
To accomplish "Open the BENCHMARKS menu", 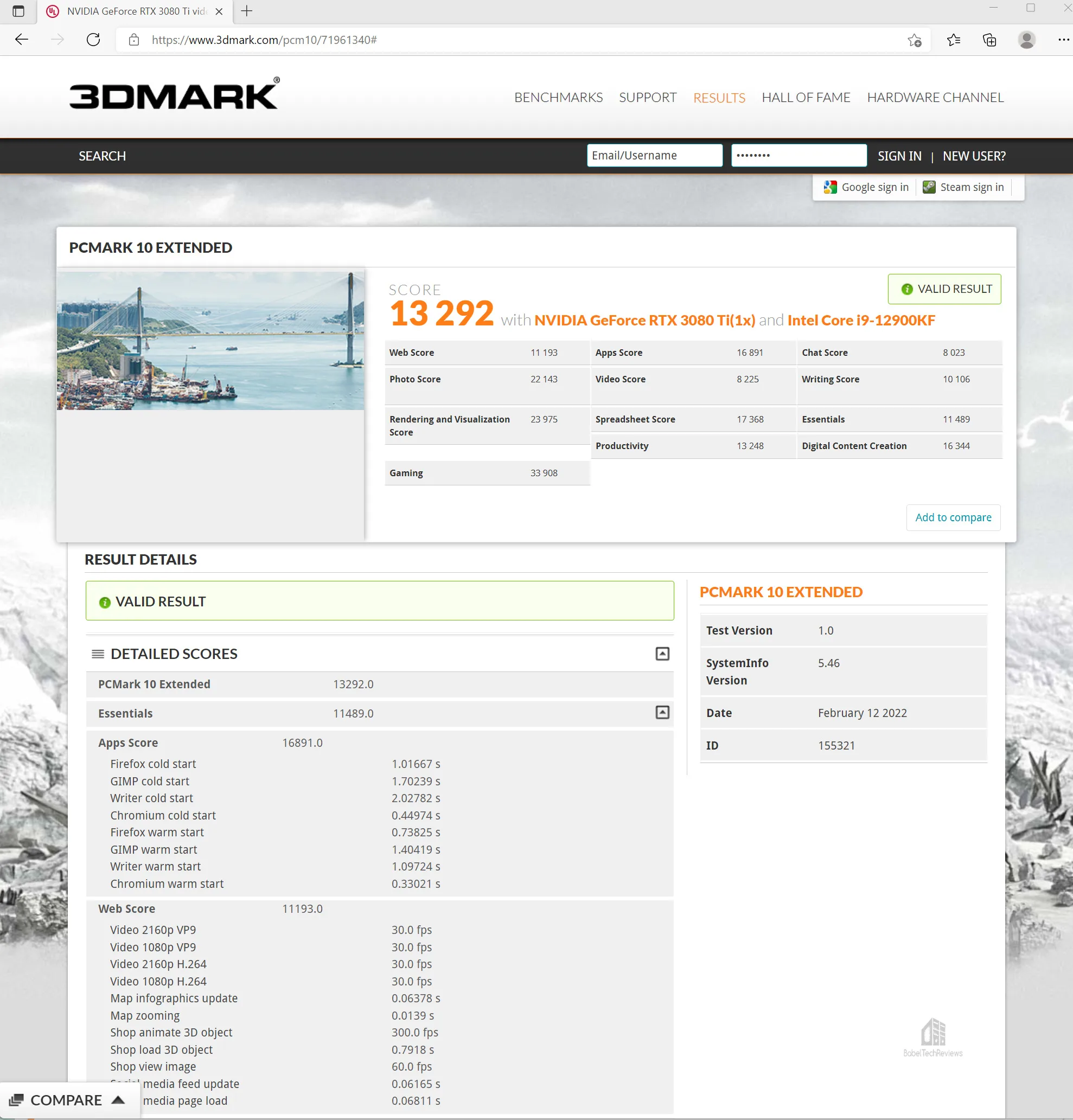I will (x=558, y=98).
